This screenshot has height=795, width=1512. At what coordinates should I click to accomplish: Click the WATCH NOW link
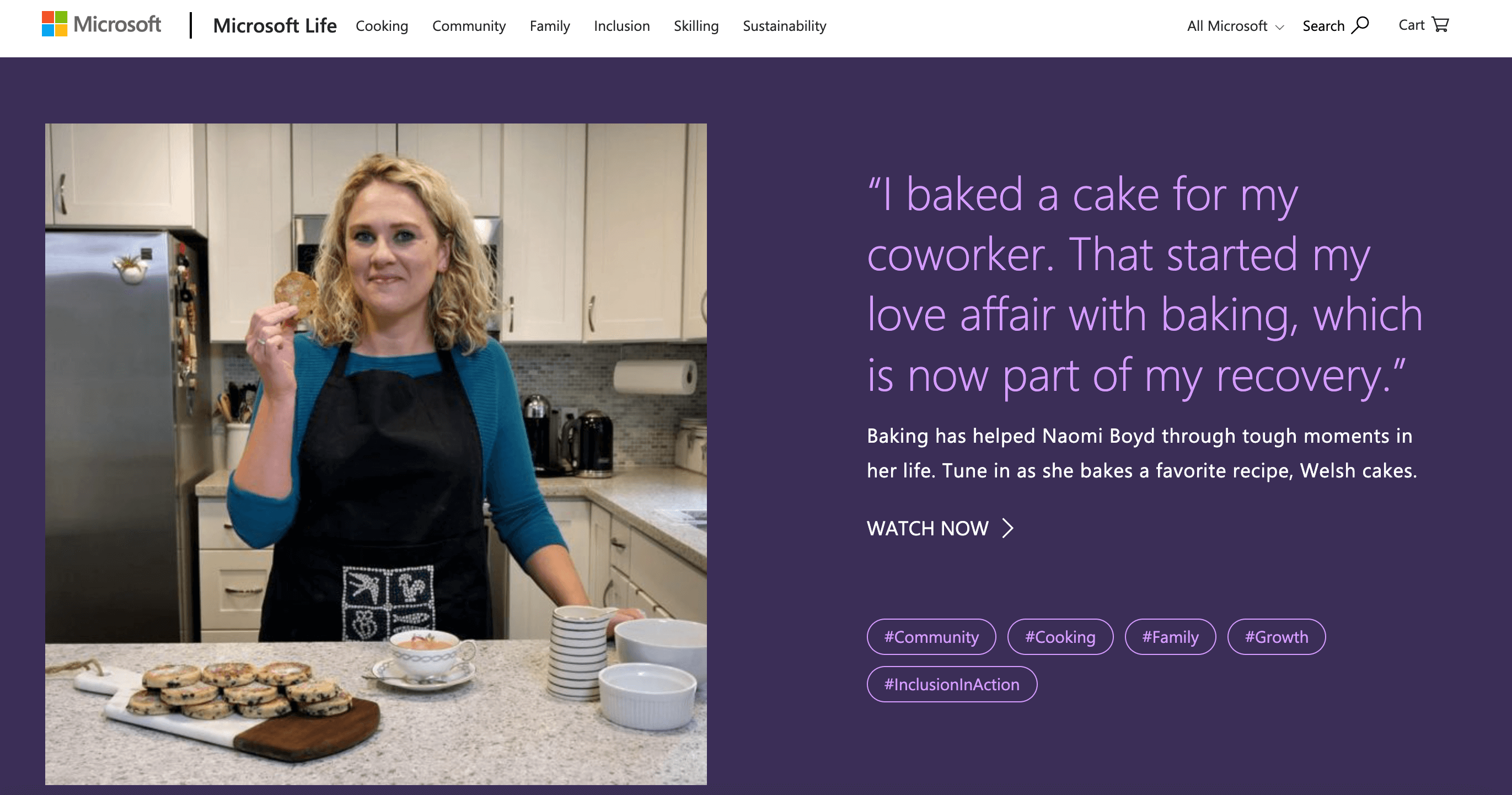(x=927, y=528)
